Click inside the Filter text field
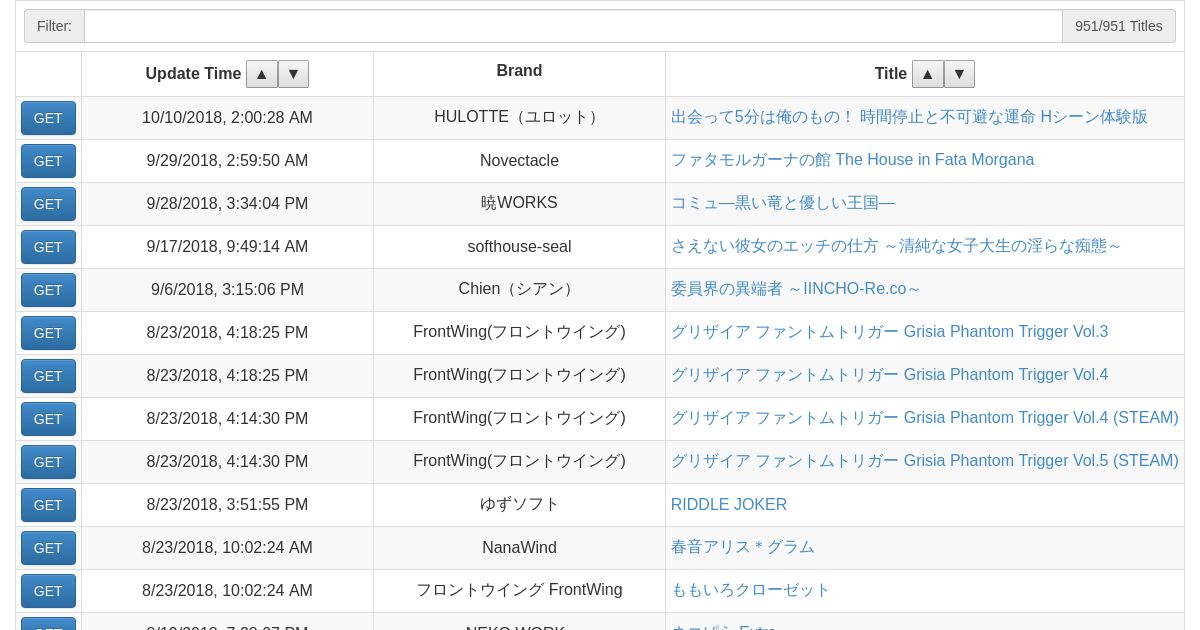The width and height of the screenshot is (1200, 630). [572, 26]
